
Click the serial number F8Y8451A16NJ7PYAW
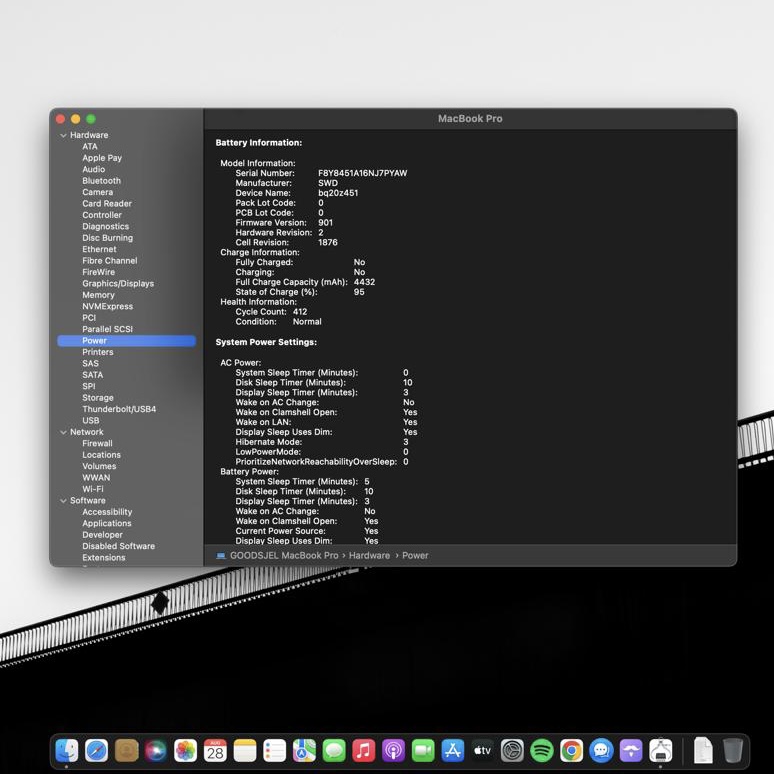[x=363, y=173]
